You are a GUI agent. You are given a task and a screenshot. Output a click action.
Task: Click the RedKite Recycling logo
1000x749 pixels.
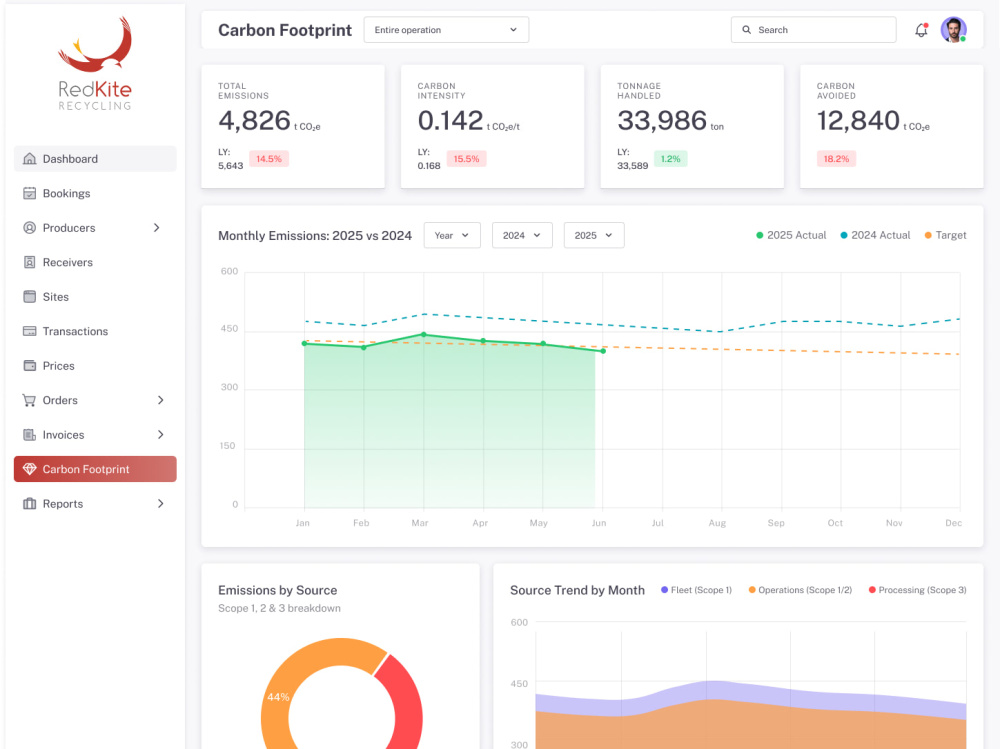pyautogui.click(x=95, y=64)
